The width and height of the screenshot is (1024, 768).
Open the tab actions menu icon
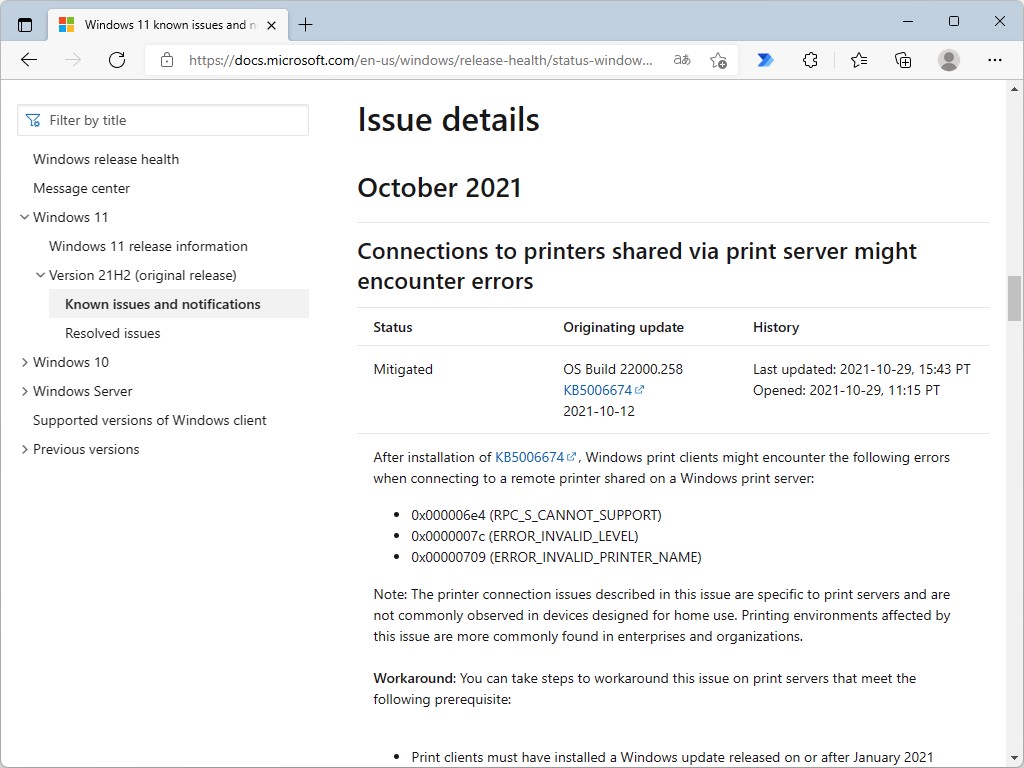pyautogui.click(x=25, y=25)
